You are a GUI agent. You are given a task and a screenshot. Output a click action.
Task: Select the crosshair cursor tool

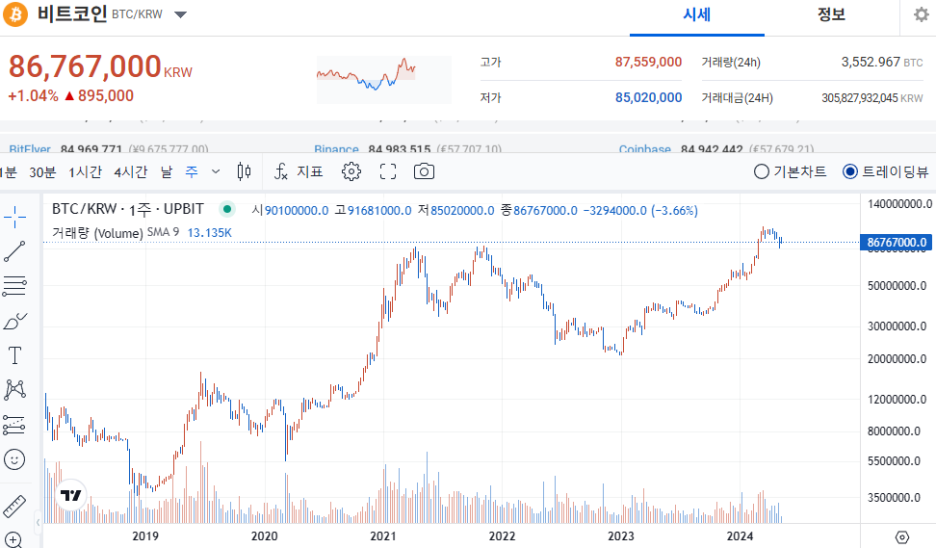(14, 217)
